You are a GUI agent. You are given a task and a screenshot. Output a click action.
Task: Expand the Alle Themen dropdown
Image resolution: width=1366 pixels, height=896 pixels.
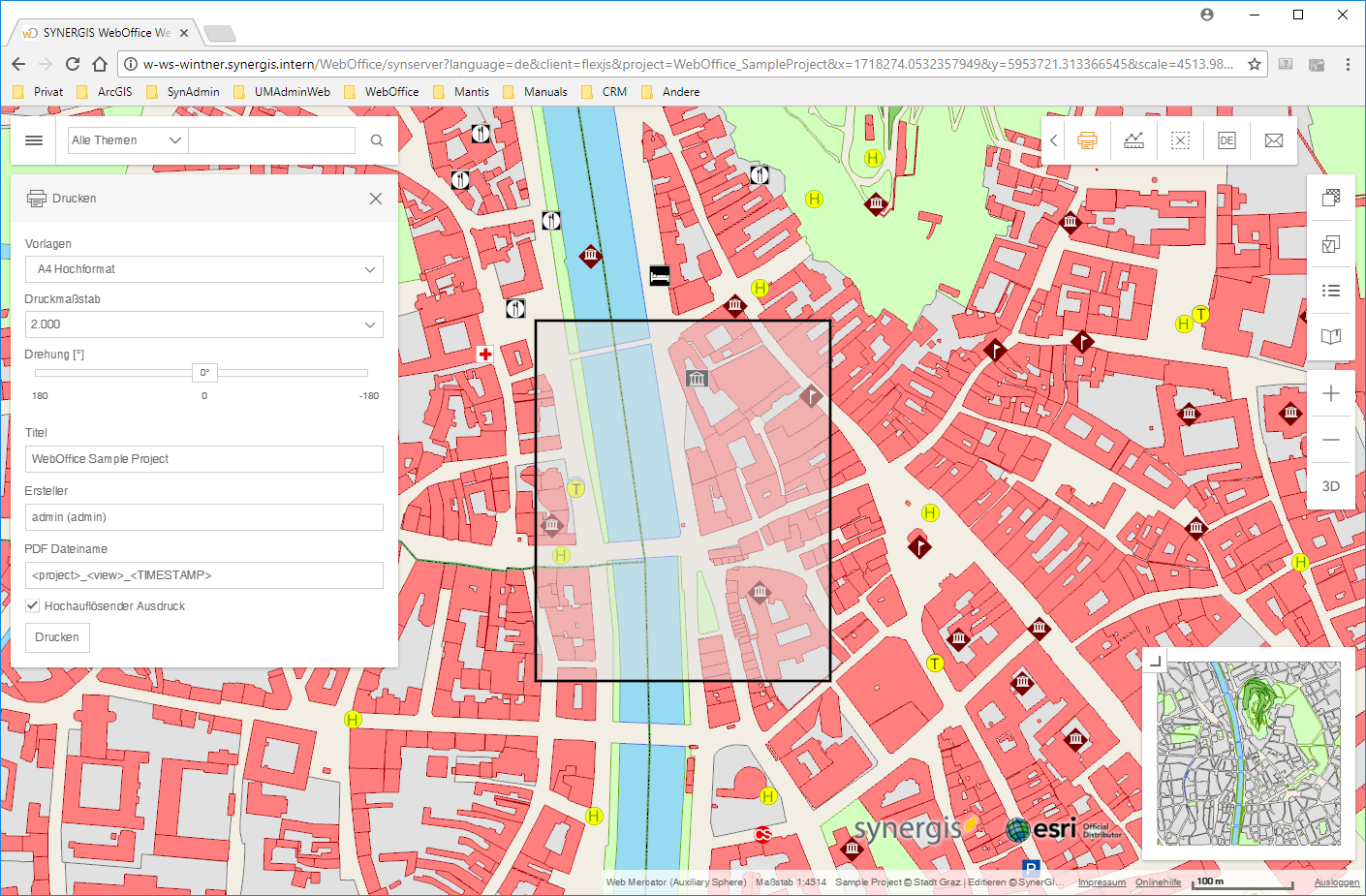point(127,140)
